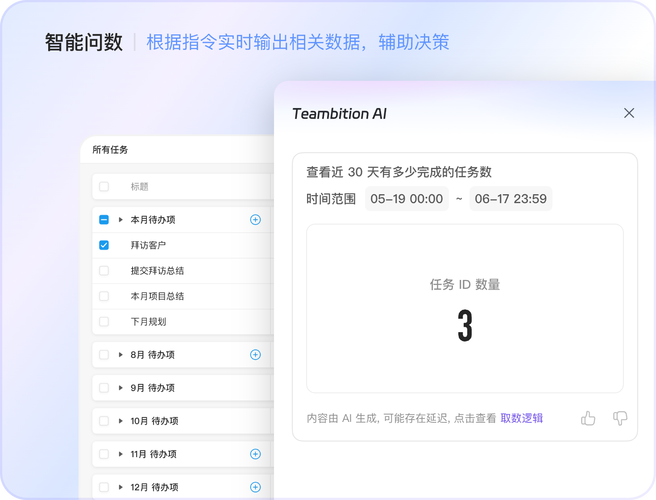Expand the 9月 待办项 group arrow

(x=120, y=388)
